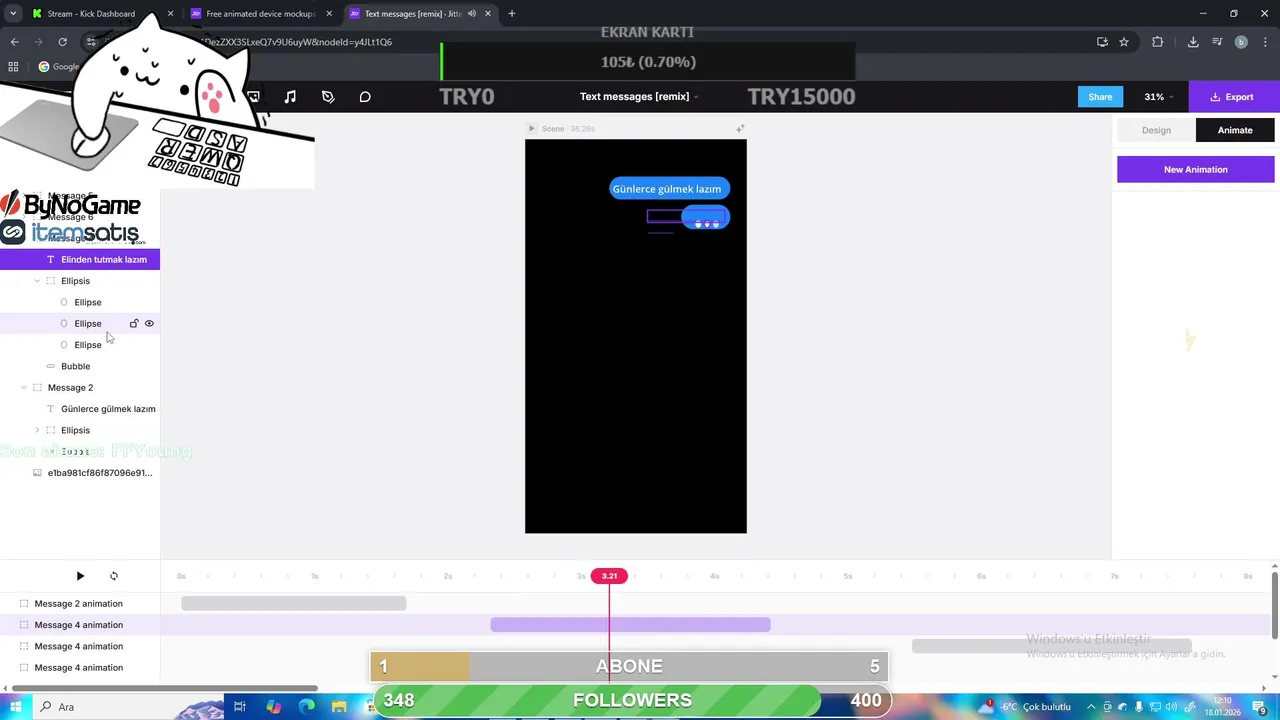Image resolution: width=1280 pixels, height=720 pixels.
Task: Click the Export button
Action: (1232, 97)
